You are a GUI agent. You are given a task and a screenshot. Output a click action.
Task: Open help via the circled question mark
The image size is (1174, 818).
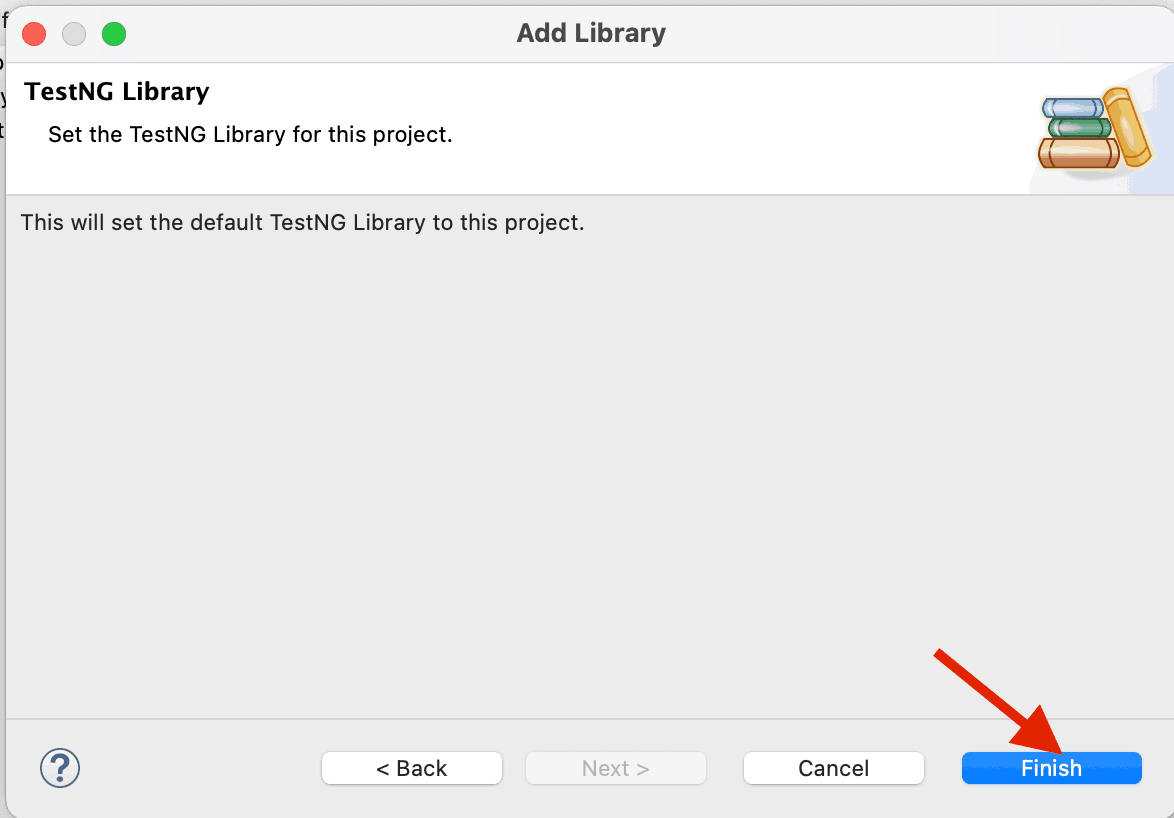(60, 768)
